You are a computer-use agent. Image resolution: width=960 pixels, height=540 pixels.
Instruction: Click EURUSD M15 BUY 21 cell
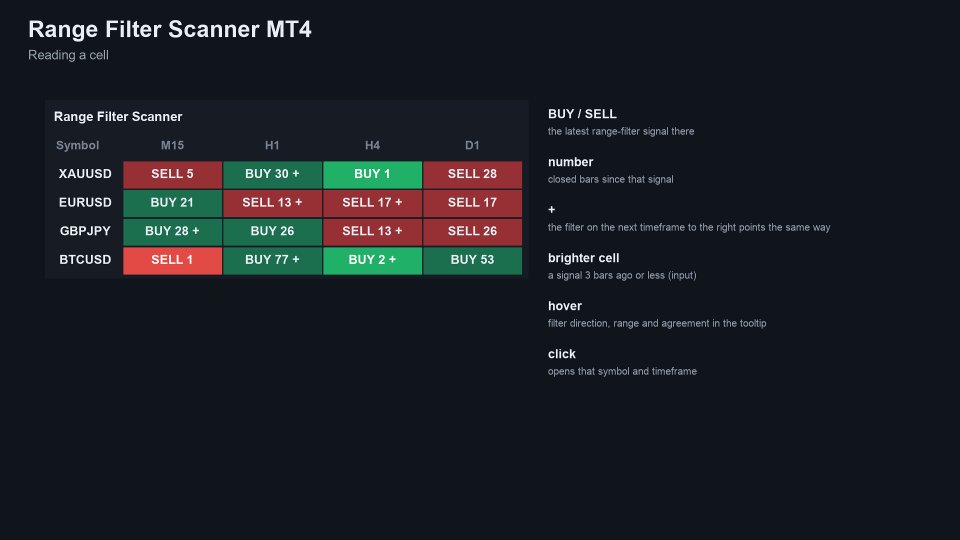click(173, 203)
